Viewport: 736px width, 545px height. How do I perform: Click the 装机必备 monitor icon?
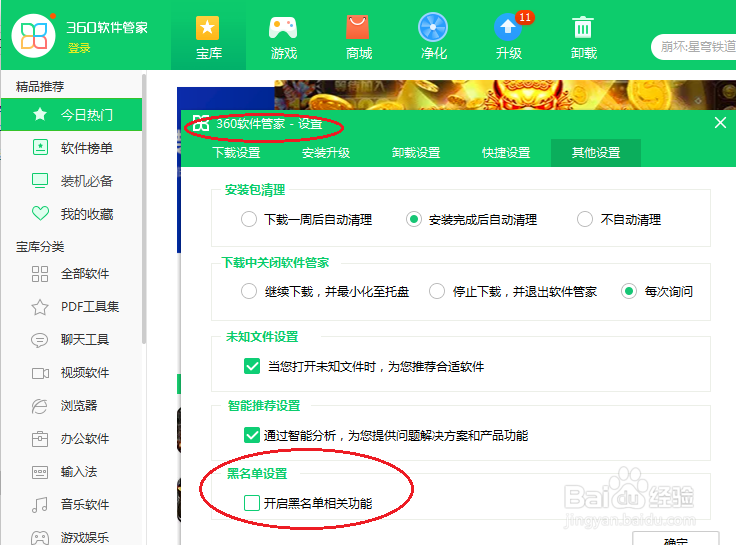click(x=40, y=181)
